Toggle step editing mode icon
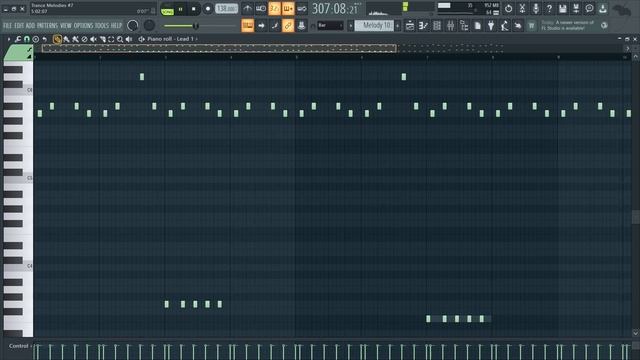The image size is (640, 360). click(275, 26)
